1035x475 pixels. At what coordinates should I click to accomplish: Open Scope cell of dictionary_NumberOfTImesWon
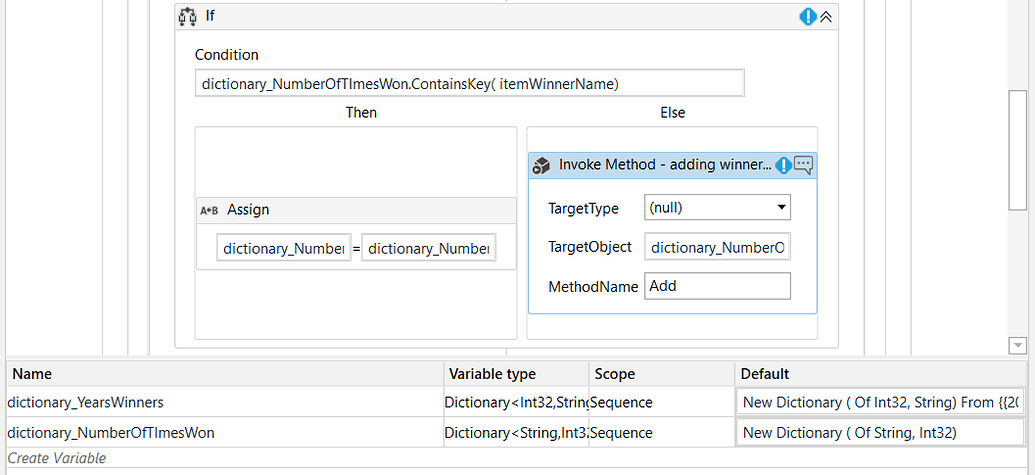tap(660, 433)
